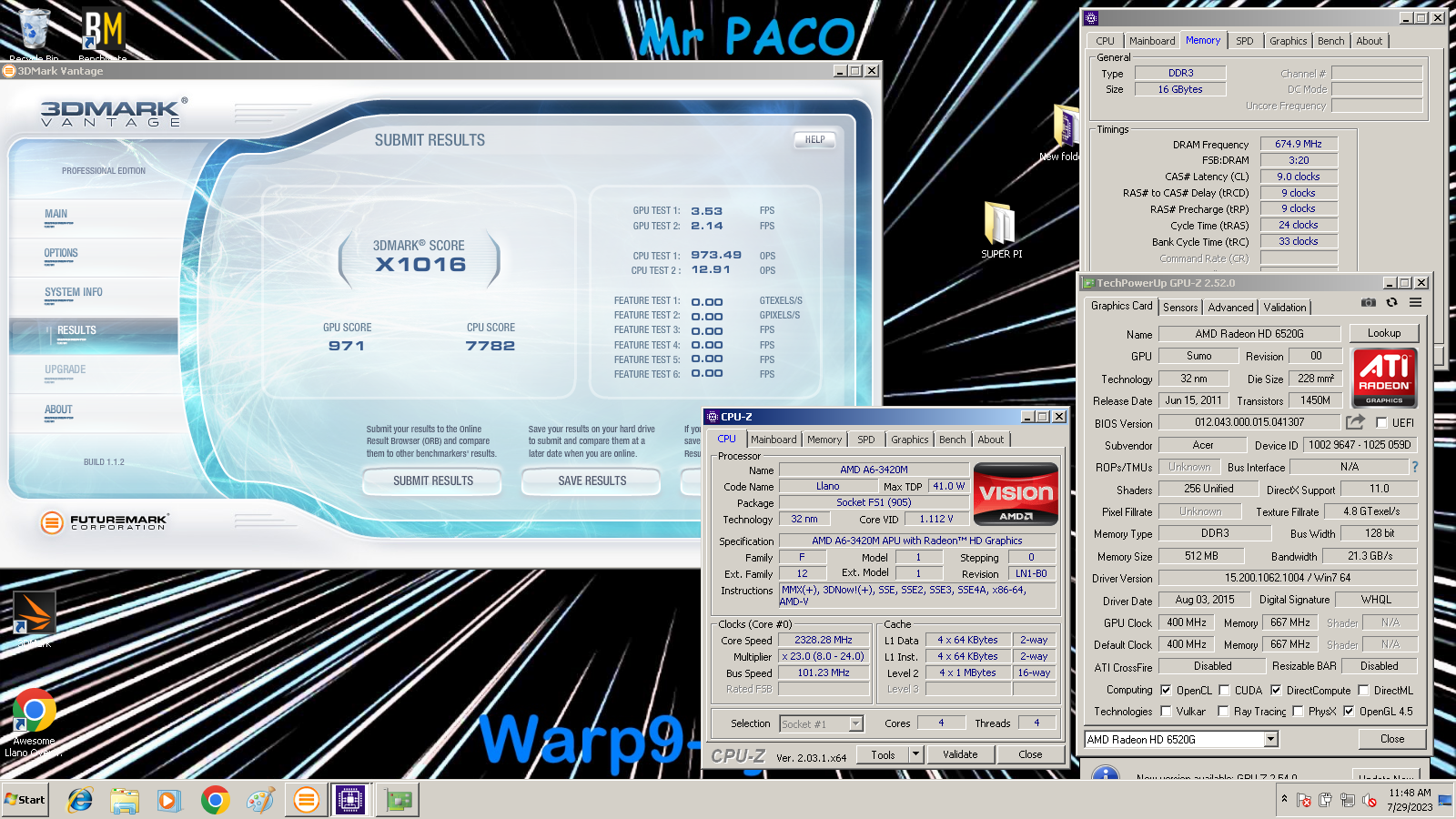Click the GPU-Z refresh icon
The width and height of the screenshot is (1456, 819).
(1391, 302)
